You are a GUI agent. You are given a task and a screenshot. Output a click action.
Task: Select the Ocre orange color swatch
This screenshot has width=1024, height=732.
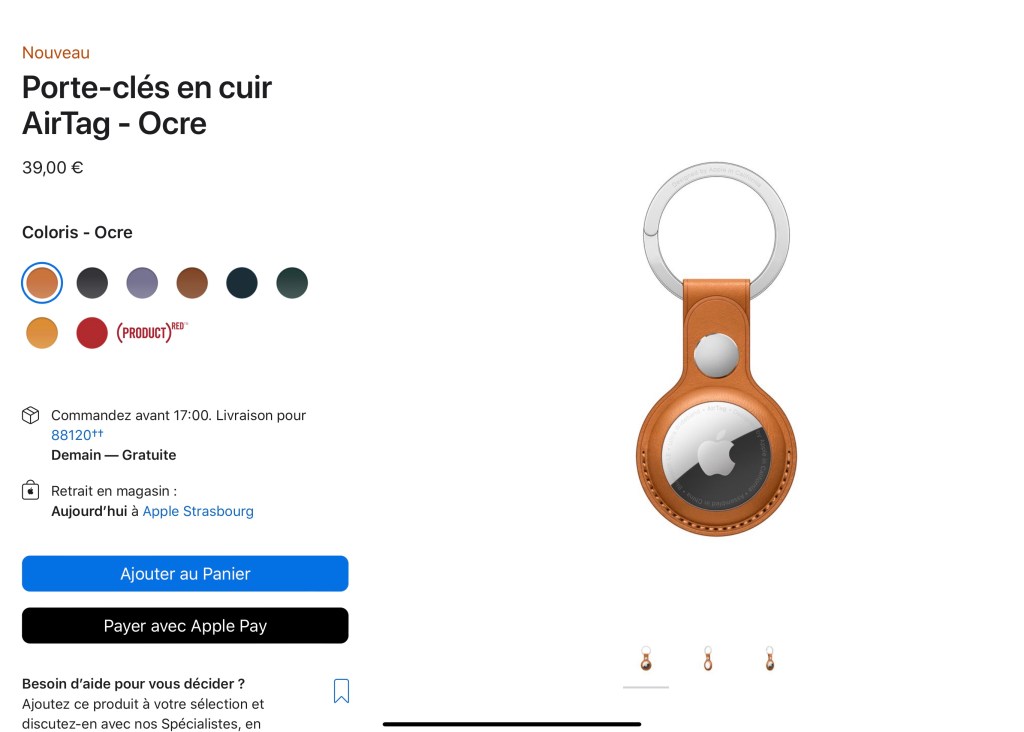point(42,283)
